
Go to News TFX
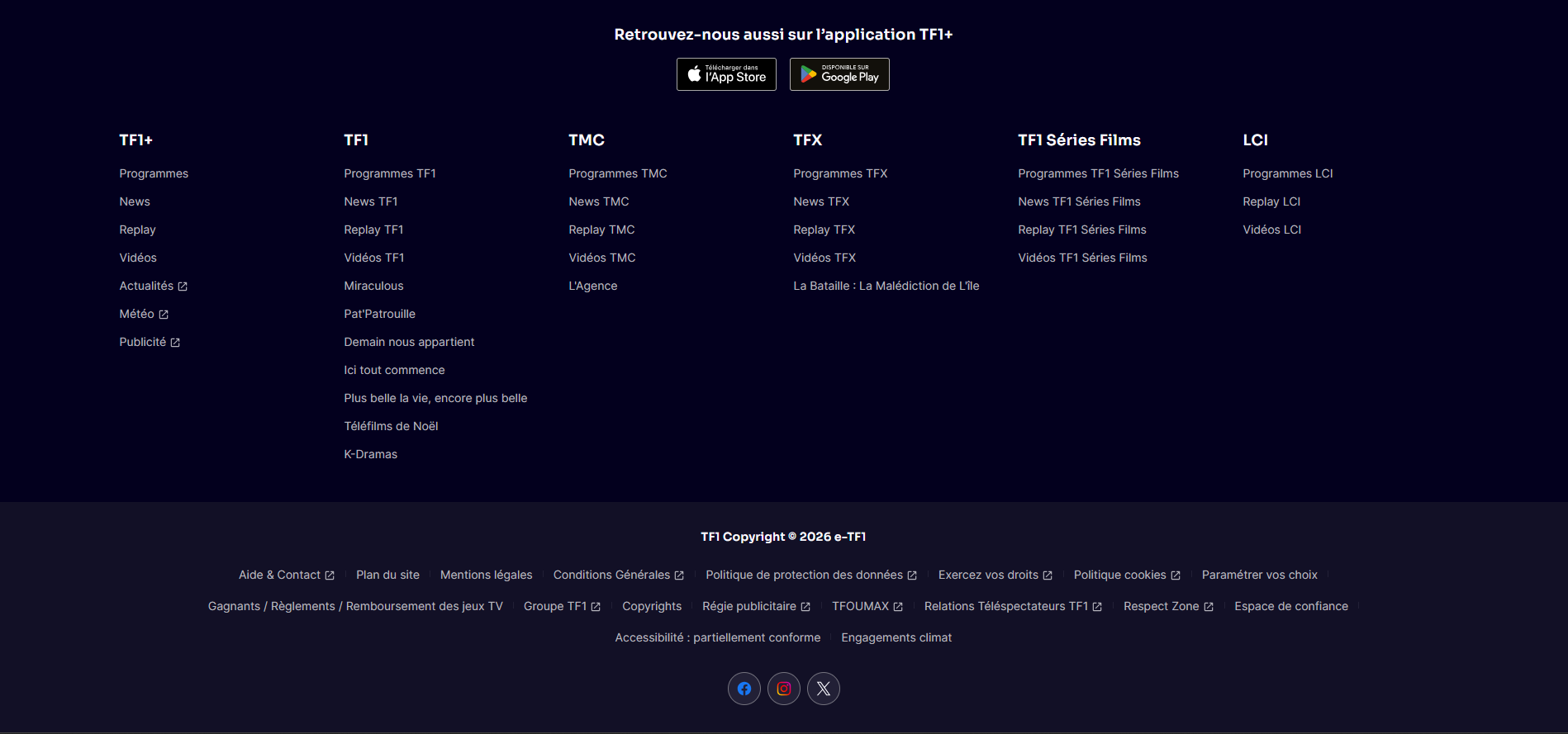[x=821, y=201]
